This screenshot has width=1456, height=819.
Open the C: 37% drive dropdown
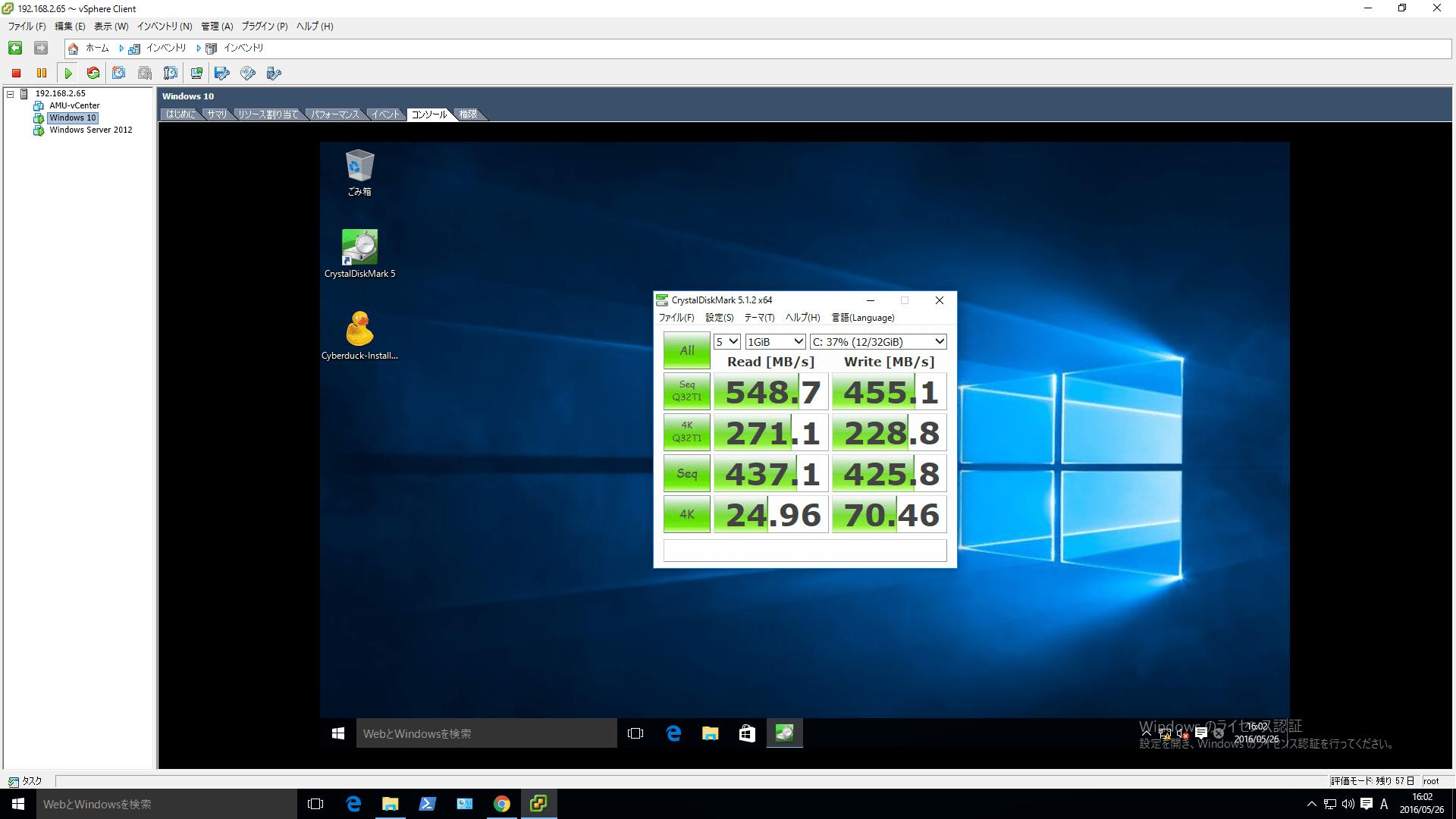(878, 342)
